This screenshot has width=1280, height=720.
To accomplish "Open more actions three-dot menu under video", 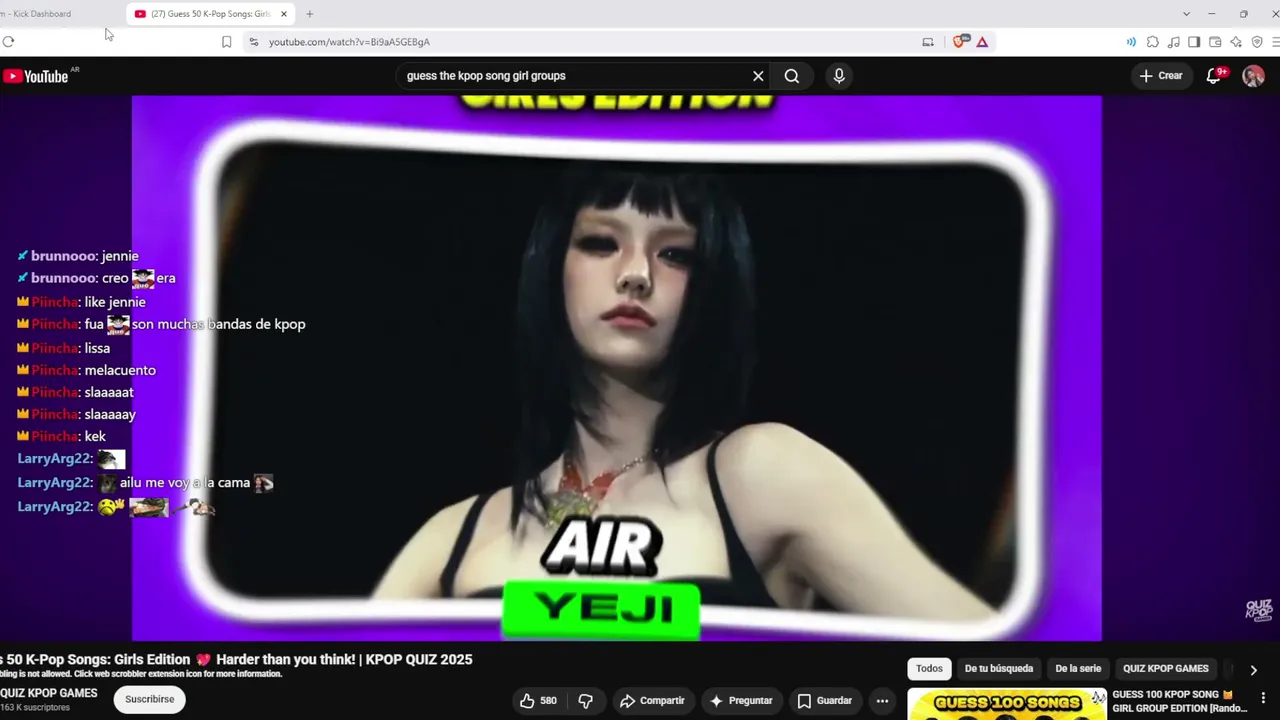I will click(x=882, y=701).
